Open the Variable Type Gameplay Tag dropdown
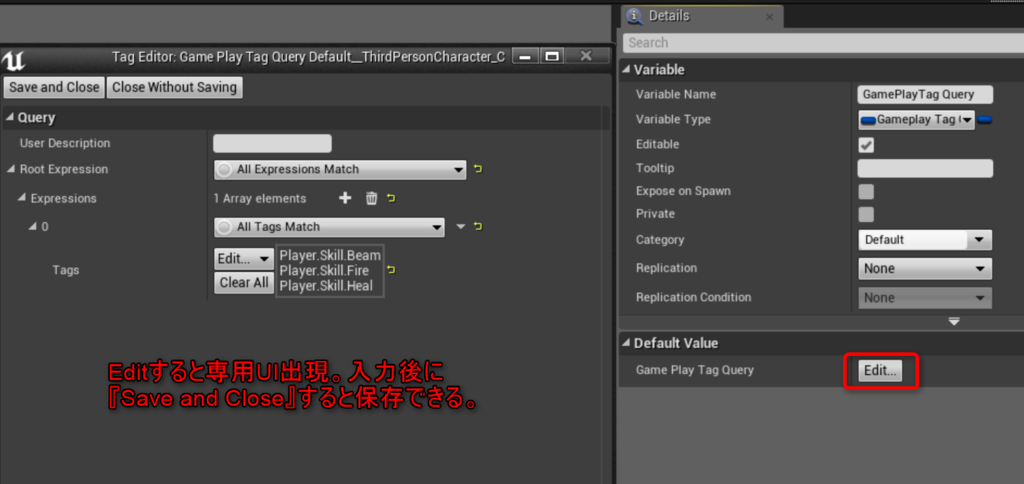Viewport: 1024px width, 484px height. click(916, 120)
